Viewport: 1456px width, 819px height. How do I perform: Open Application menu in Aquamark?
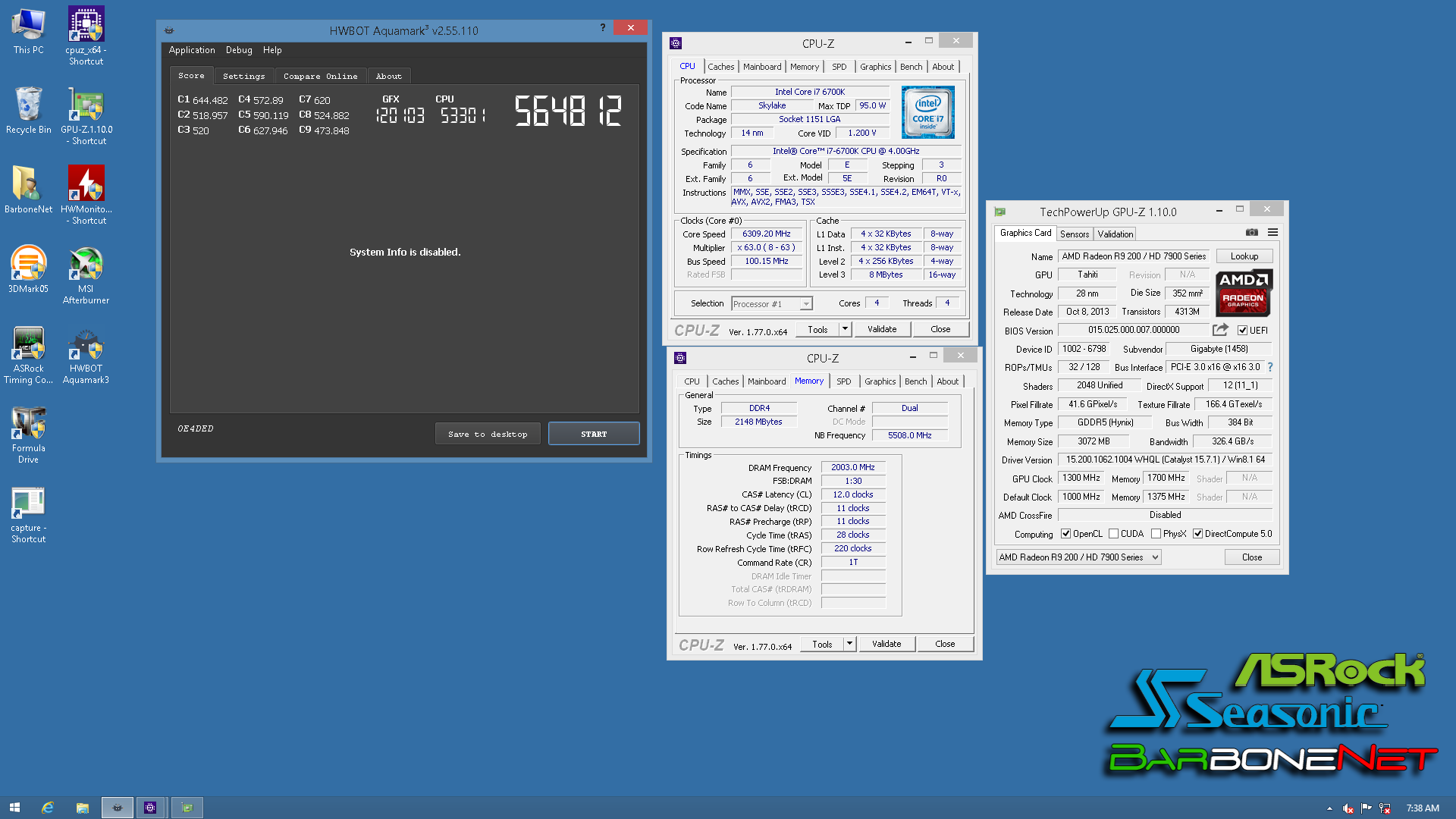[x=192, y=50]
